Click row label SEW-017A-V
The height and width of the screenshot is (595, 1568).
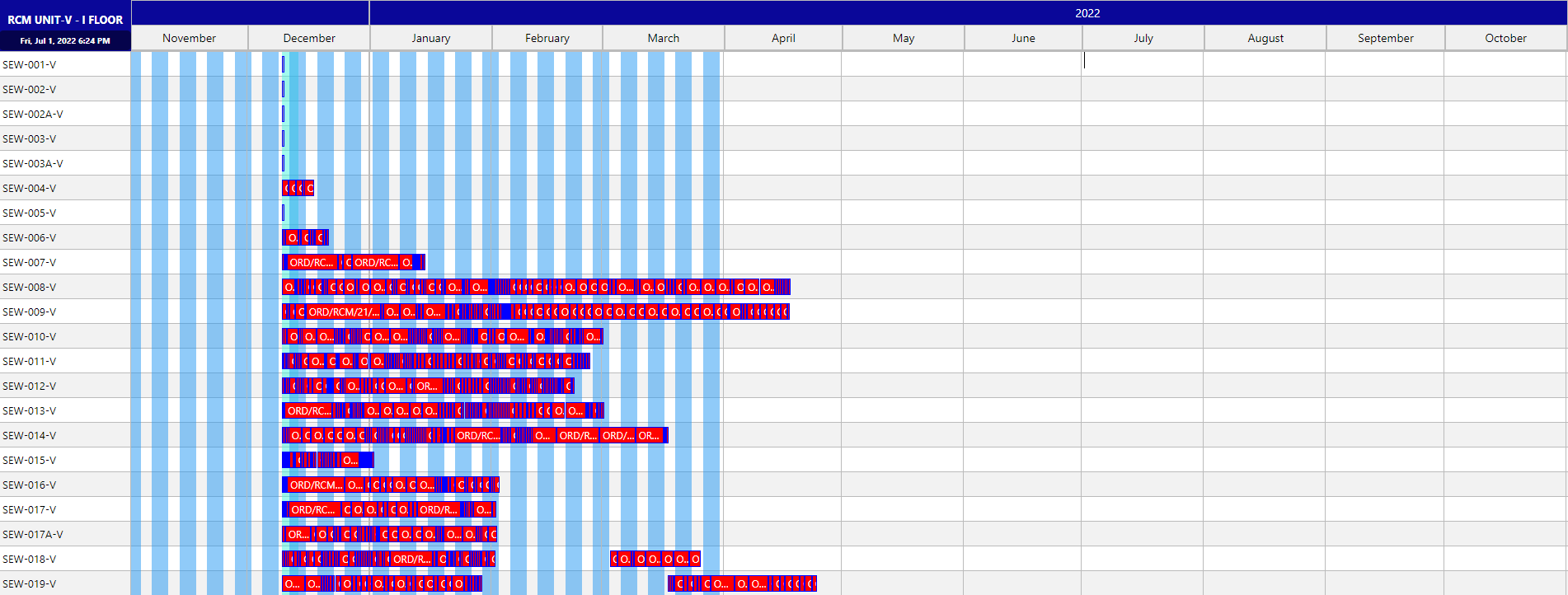point(33,534)
